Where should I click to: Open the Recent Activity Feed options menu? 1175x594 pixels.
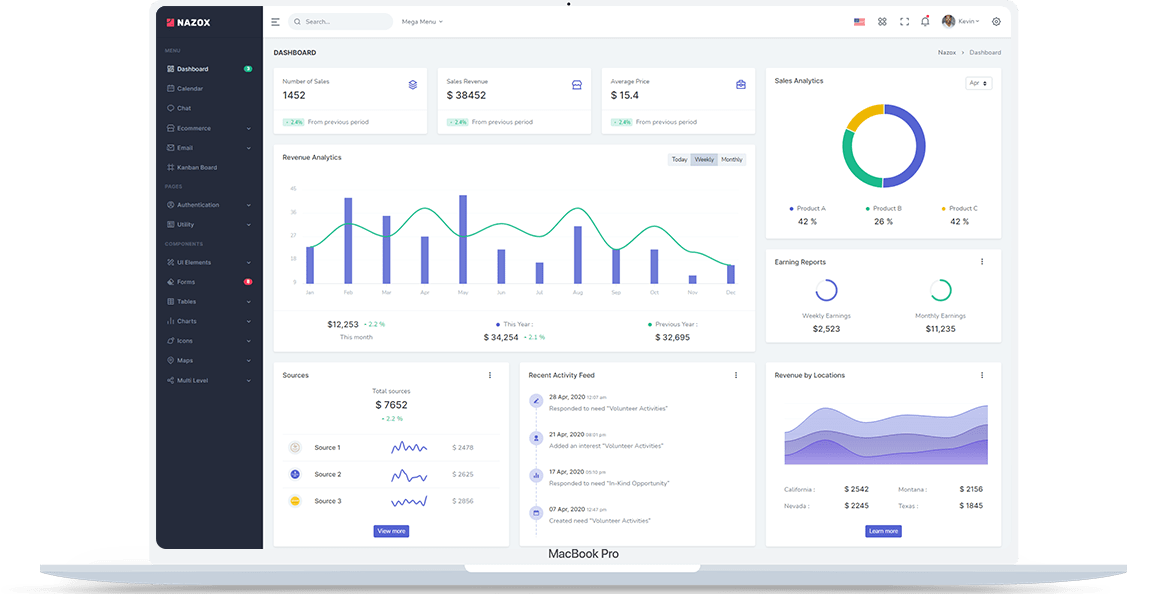(736, 375)
